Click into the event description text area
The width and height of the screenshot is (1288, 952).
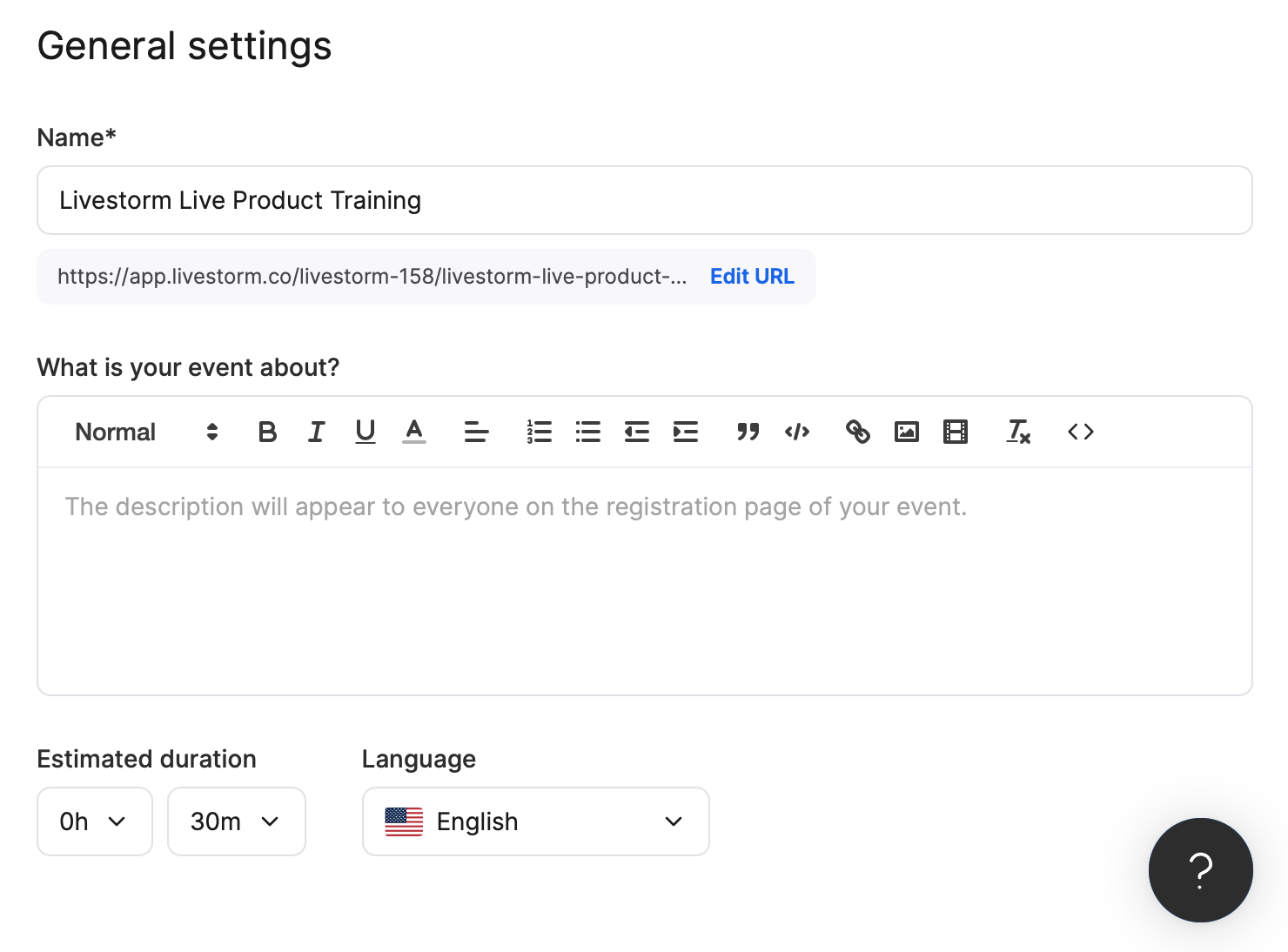(645, 581)
